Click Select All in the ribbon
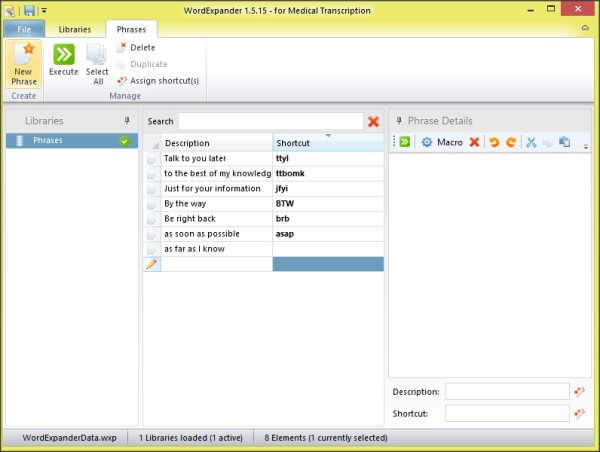Screen dimensions: 600x452 (x=97, y=64)
